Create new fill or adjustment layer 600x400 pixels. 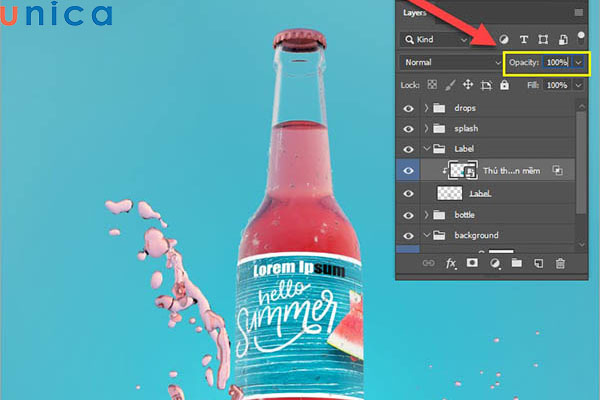[495, 263]
